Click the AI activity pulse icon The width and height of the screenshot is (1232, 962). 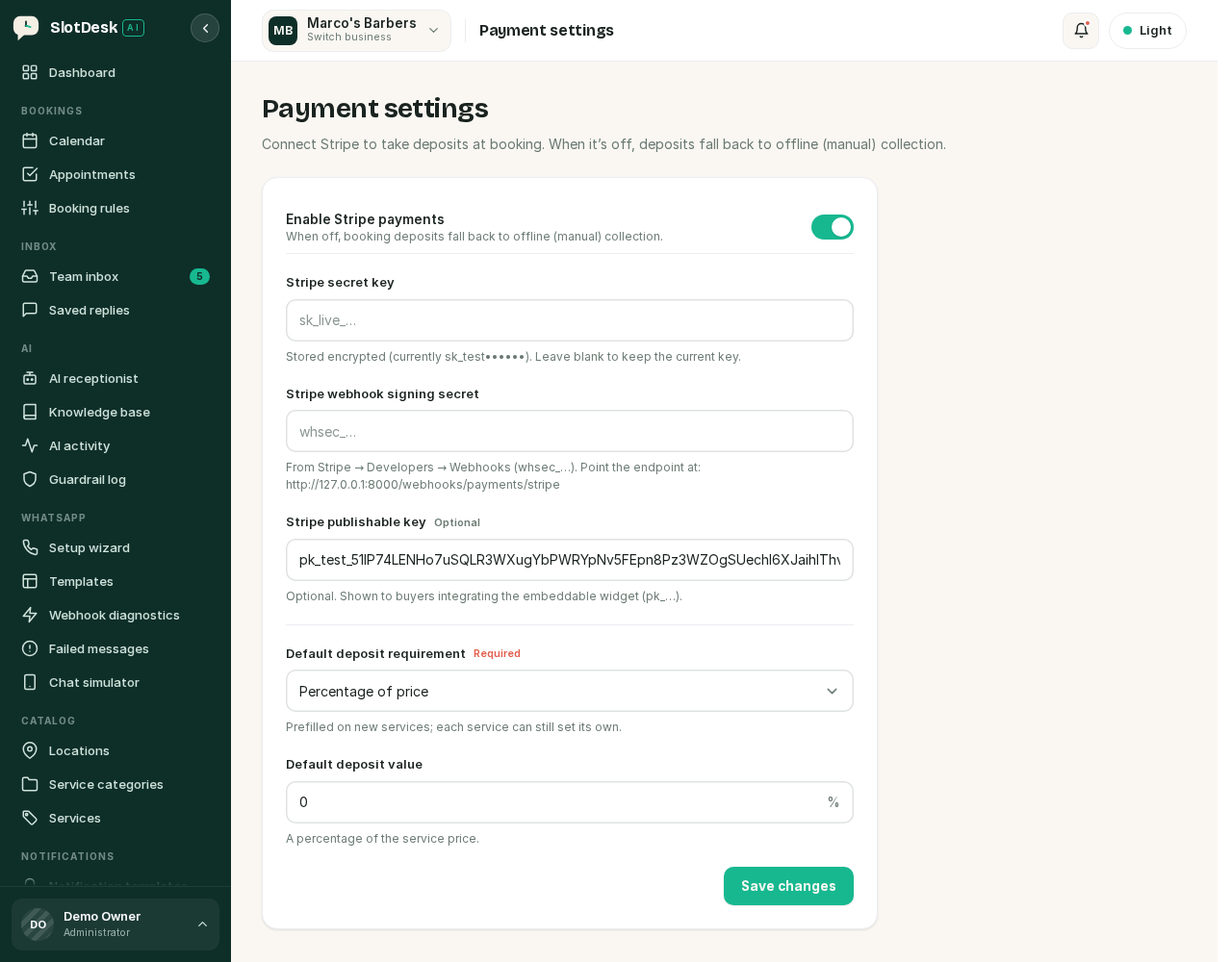30,445
